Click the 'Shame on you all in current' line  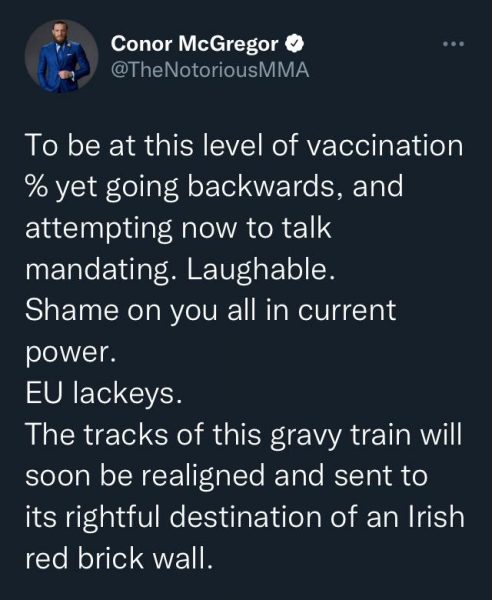tap(210, 311)
